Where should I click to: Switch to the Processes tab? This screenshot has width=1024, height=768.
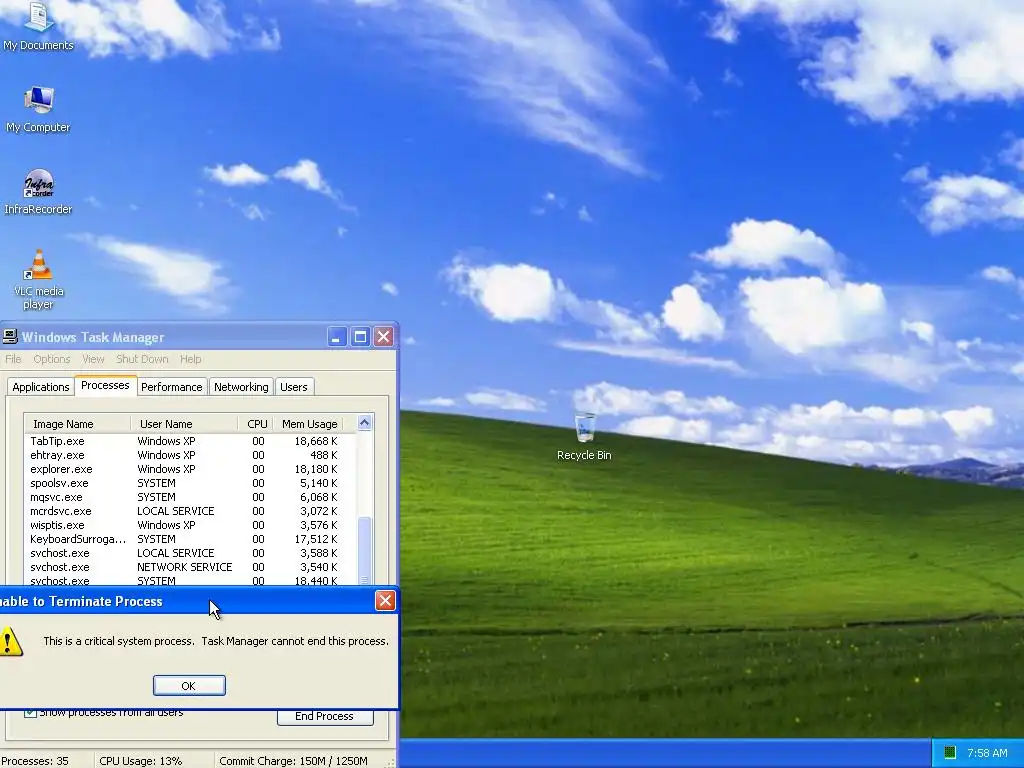[x=105, y=385]
